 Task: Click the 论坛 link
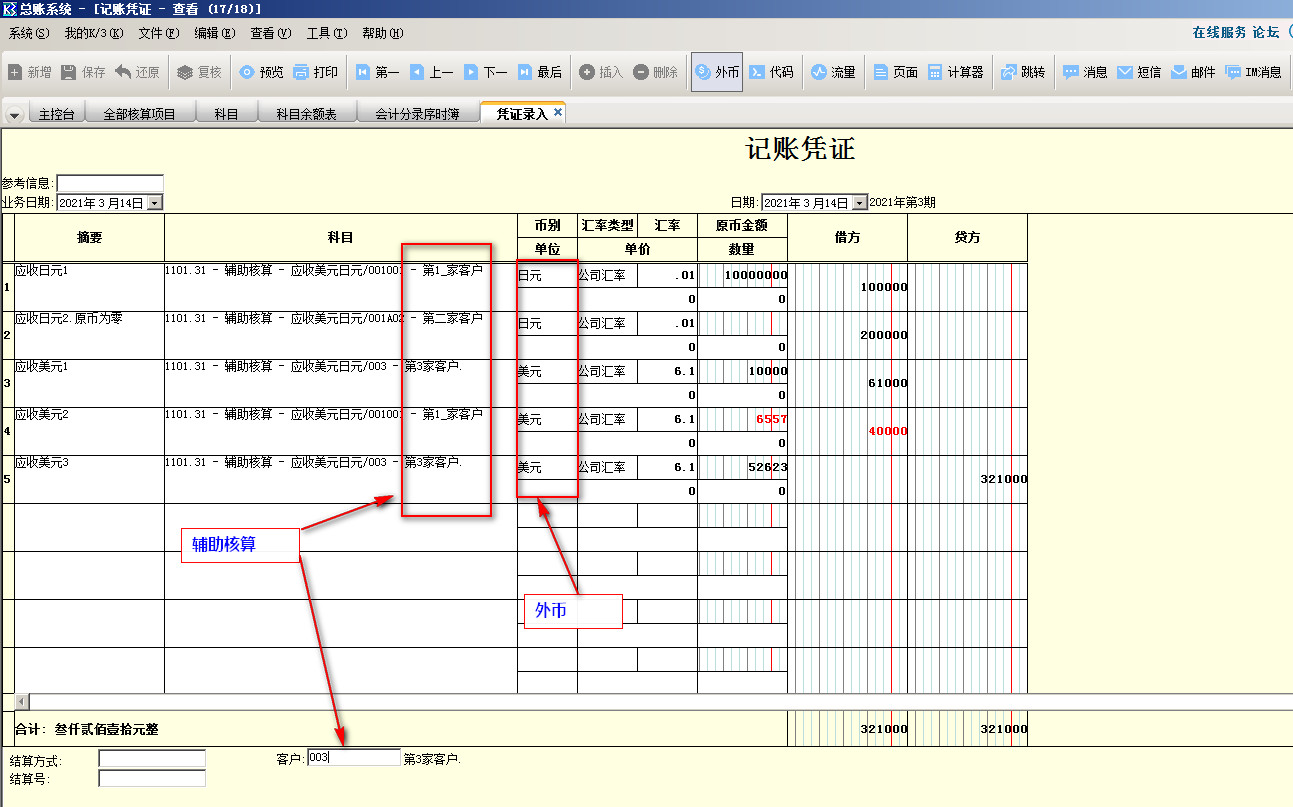pyautogui.click(x=1266, y=32)
